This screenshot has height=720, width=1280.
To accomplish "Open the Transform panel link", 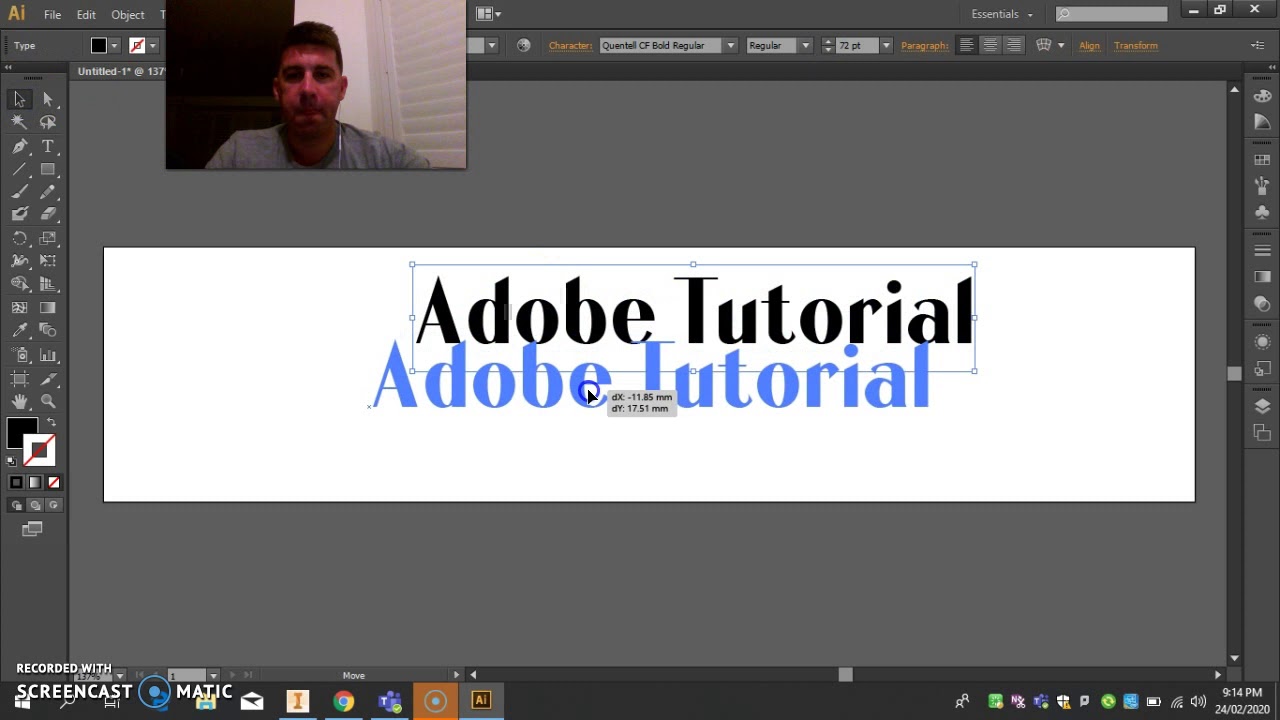I will click(1136, 46).
